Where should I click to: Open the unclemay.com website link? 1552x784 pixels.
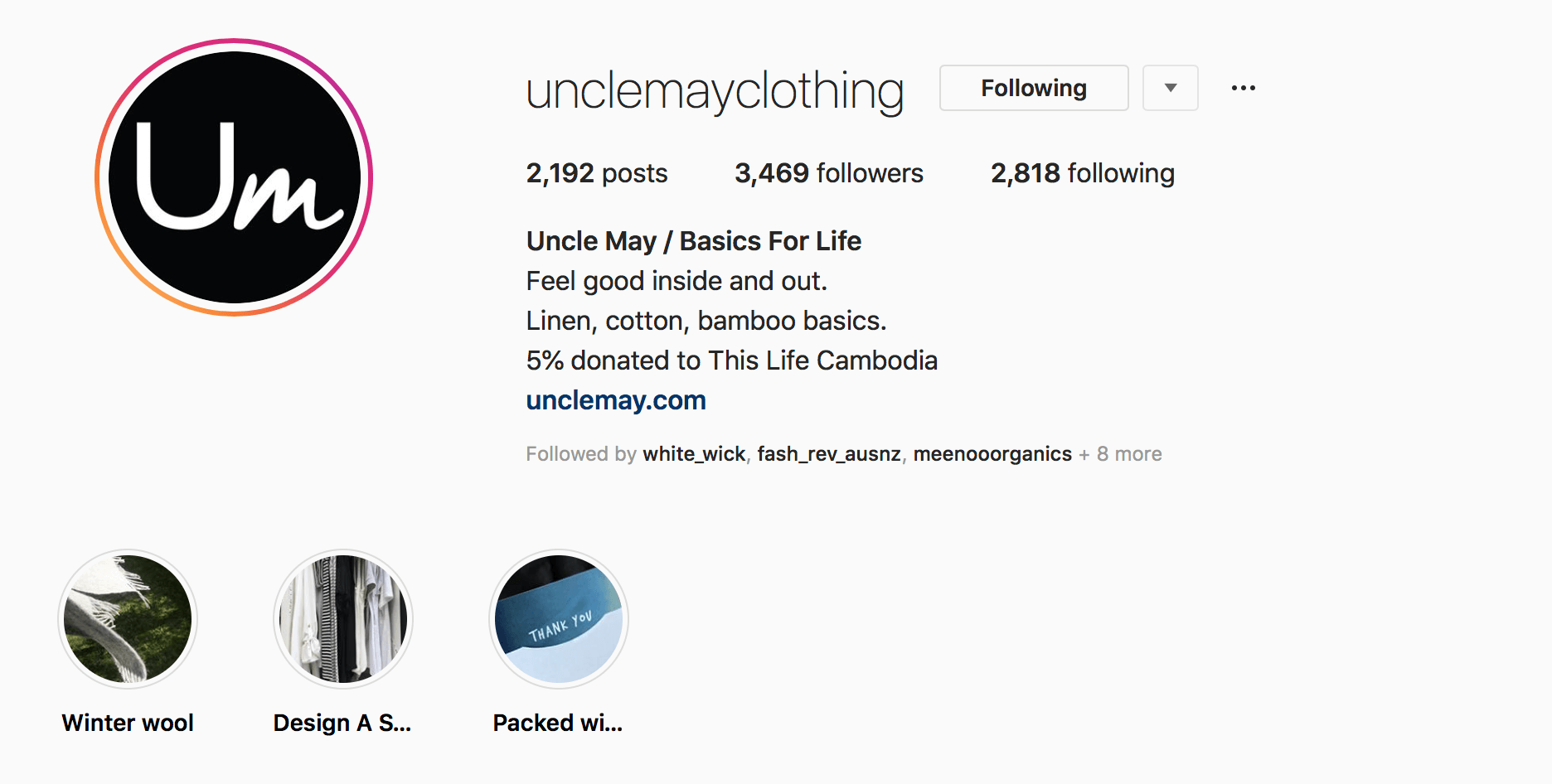pos(615,400)
